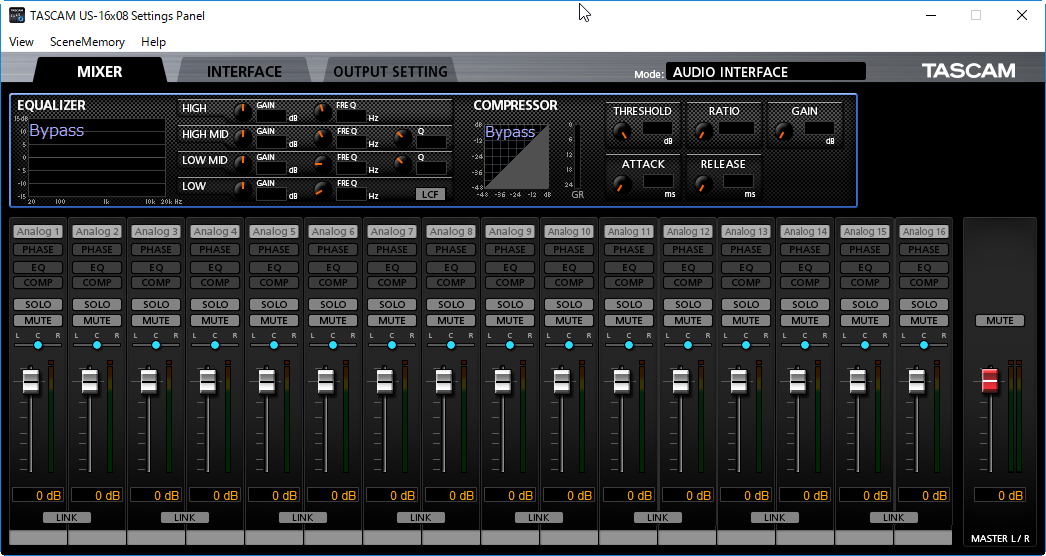Image resolution: width=1046 pixels, height=556 pixels.
Task: Click the compressor ATTACK knob
Action: point(623,184)
